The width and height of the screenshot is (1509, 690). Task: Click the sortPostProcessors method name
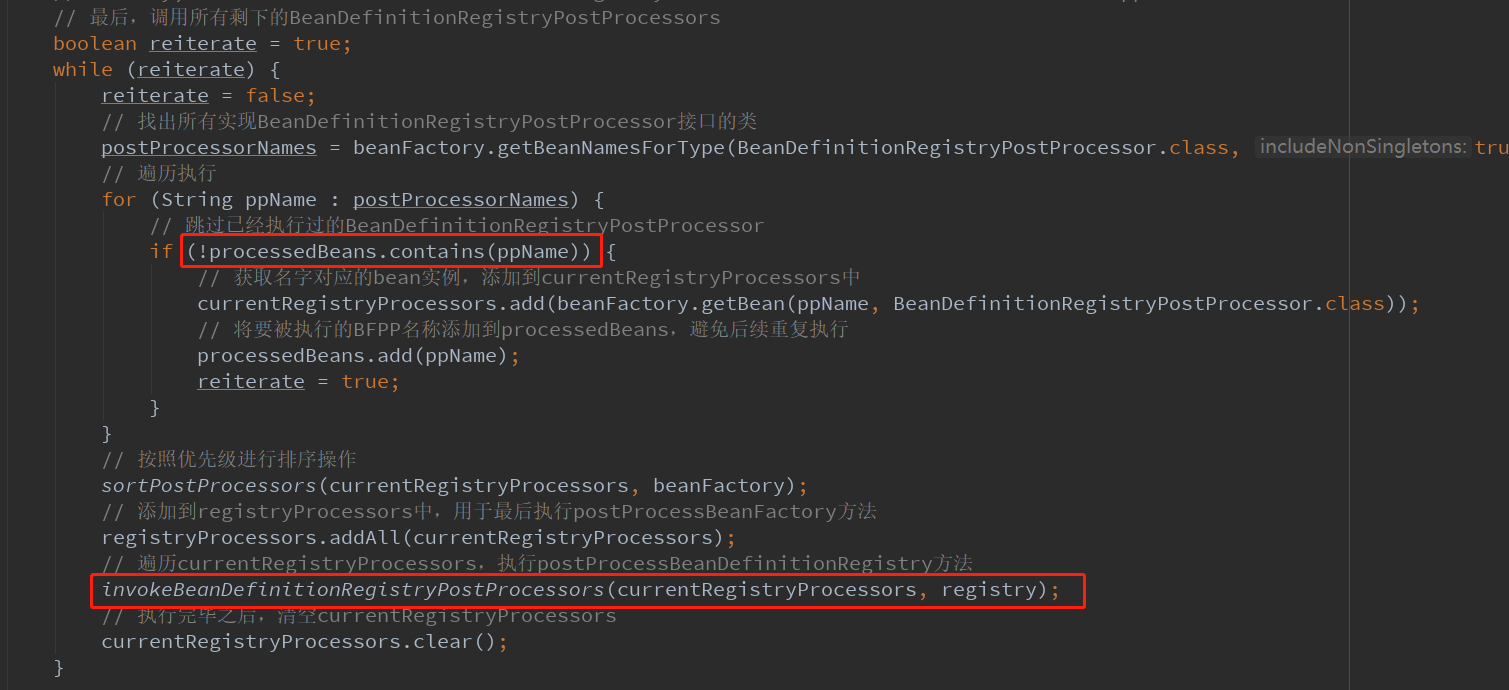[x=208, y=486]
